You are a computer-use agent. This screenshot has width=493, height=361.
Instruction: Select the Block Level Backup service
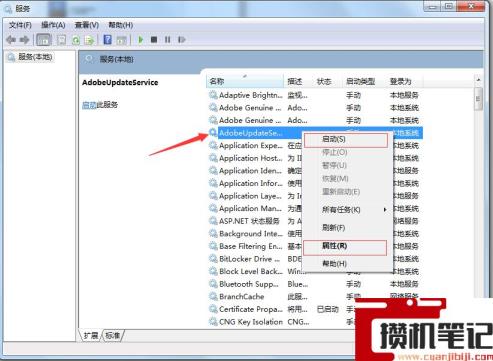coord(255,271)
